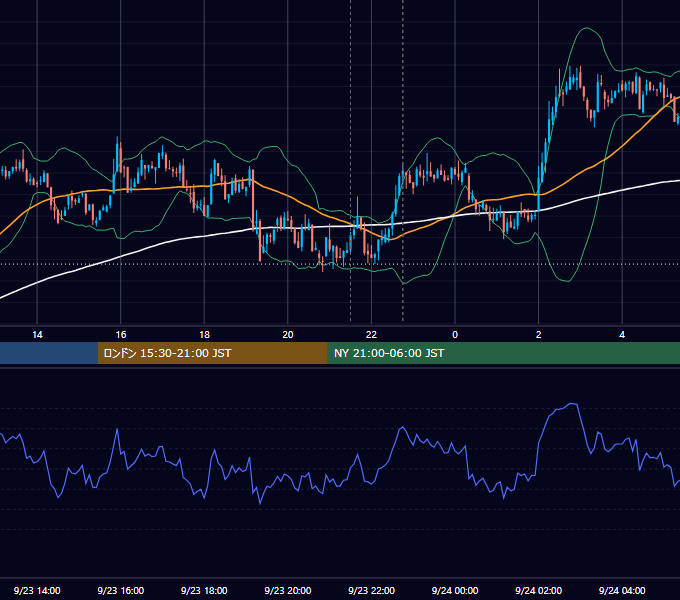Click the 20 hour label on the price chart axis
680x600 pixels.
(x=288, y=335)
